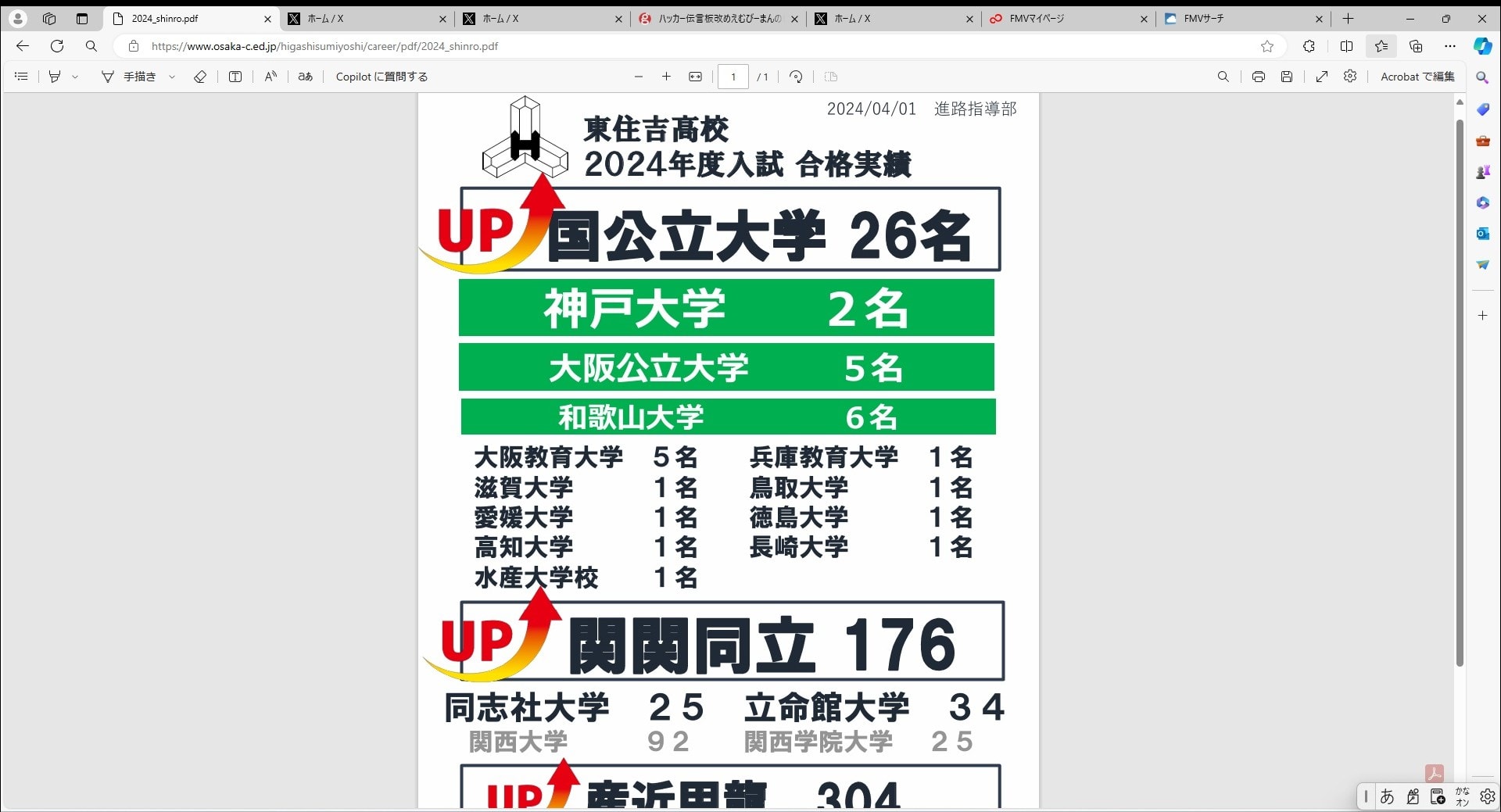Refresh the current page
This screenshot has width=1501, height=812.
[57, 46]
